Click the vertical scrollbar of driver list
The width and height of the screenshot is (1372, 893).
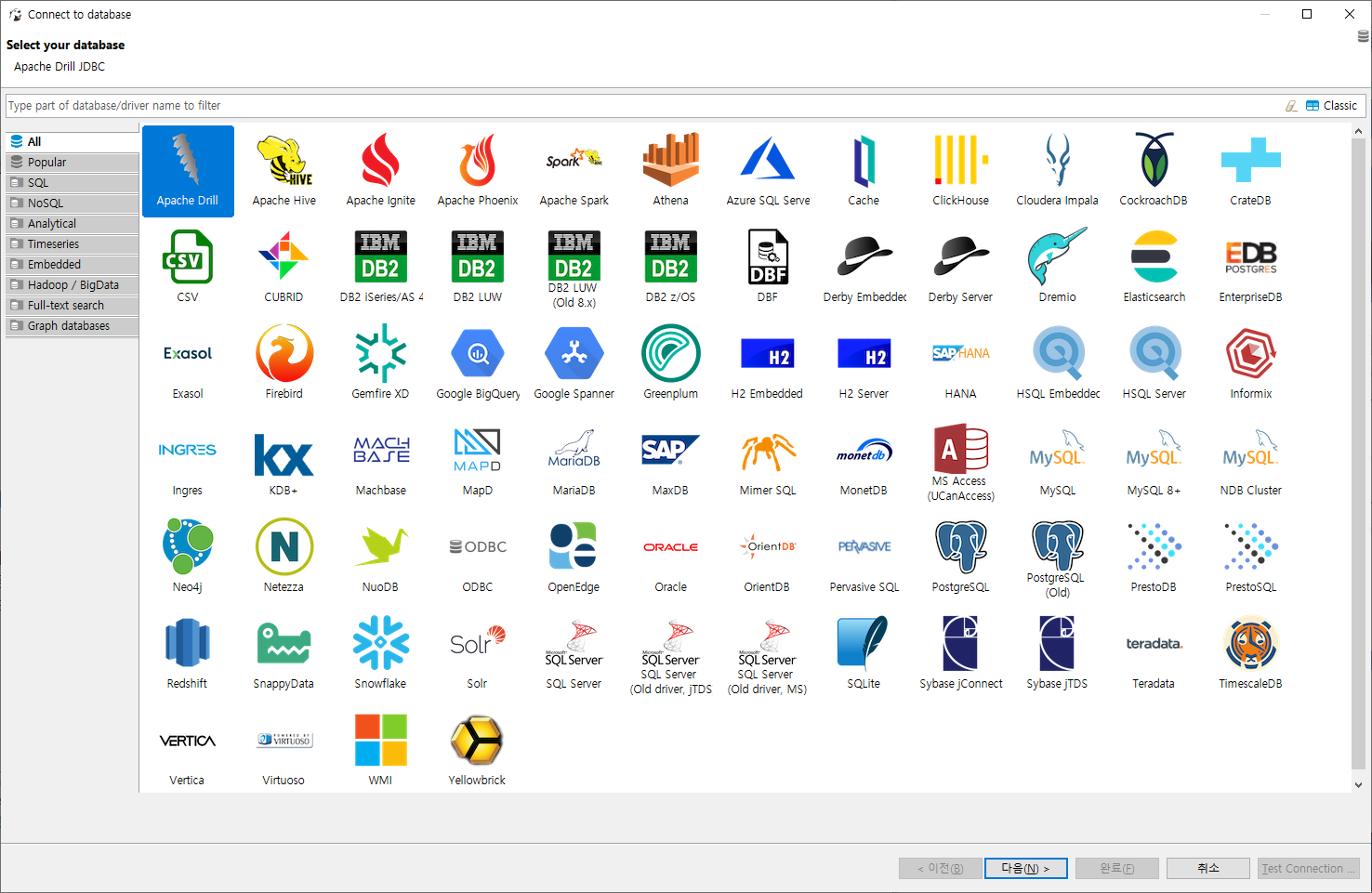point(1358,454)
